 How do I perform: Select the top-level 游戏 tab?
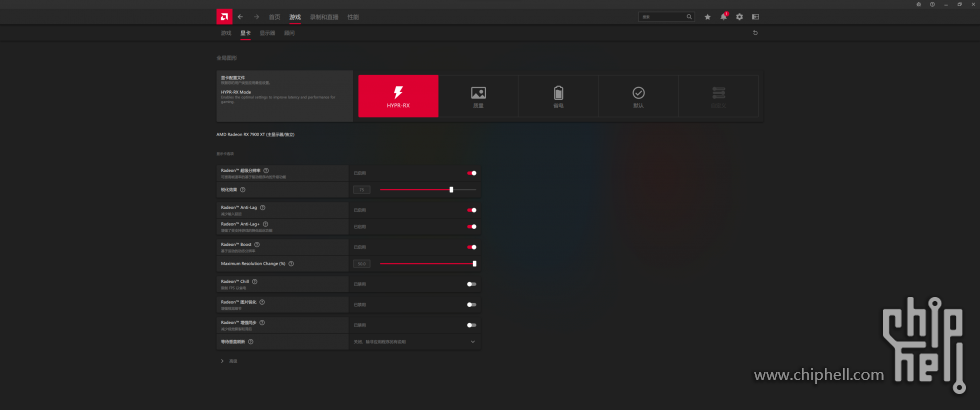tap(295, 17)
